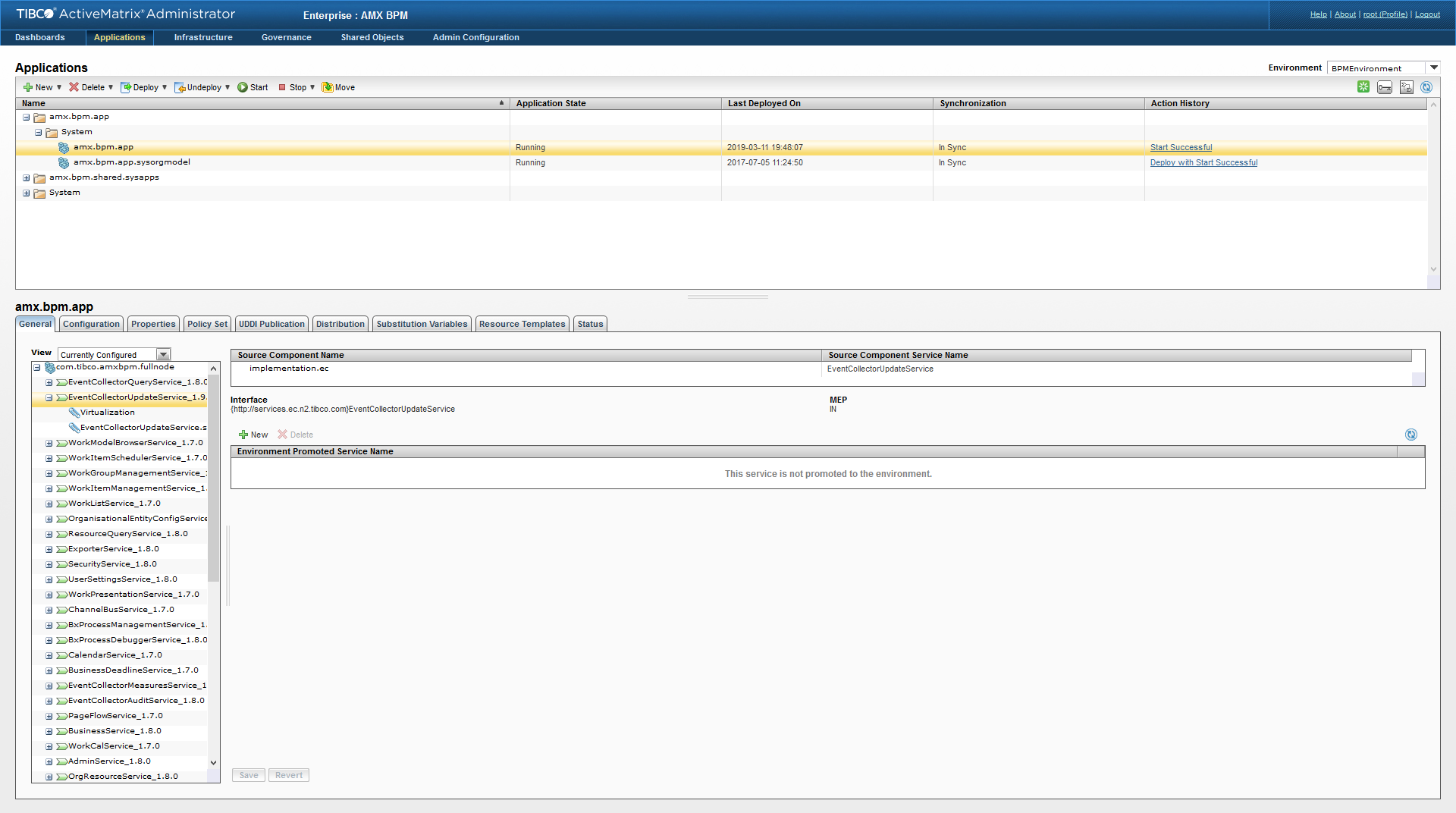Viewport: 1456px width, 813px height.
Task: Click the Stop square icon
Action: (x=282, y=87)
